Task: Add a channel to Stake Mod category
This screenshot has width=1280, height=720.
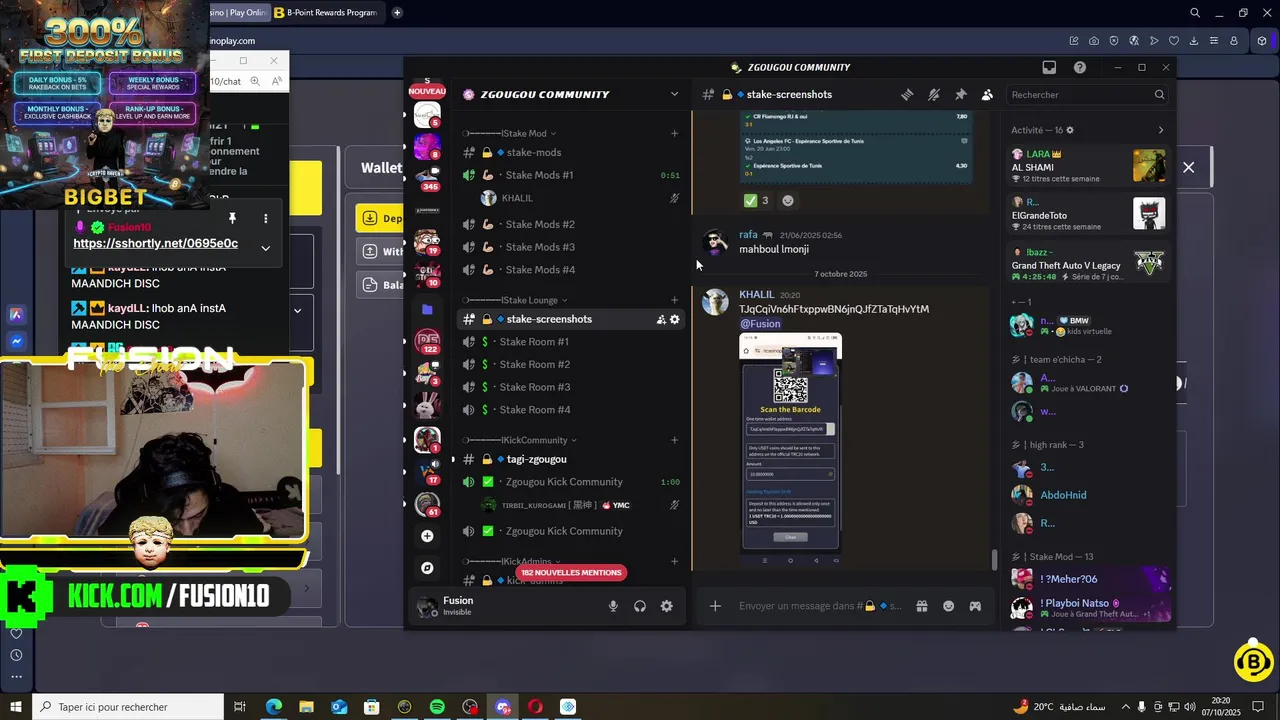Action: 674,133
